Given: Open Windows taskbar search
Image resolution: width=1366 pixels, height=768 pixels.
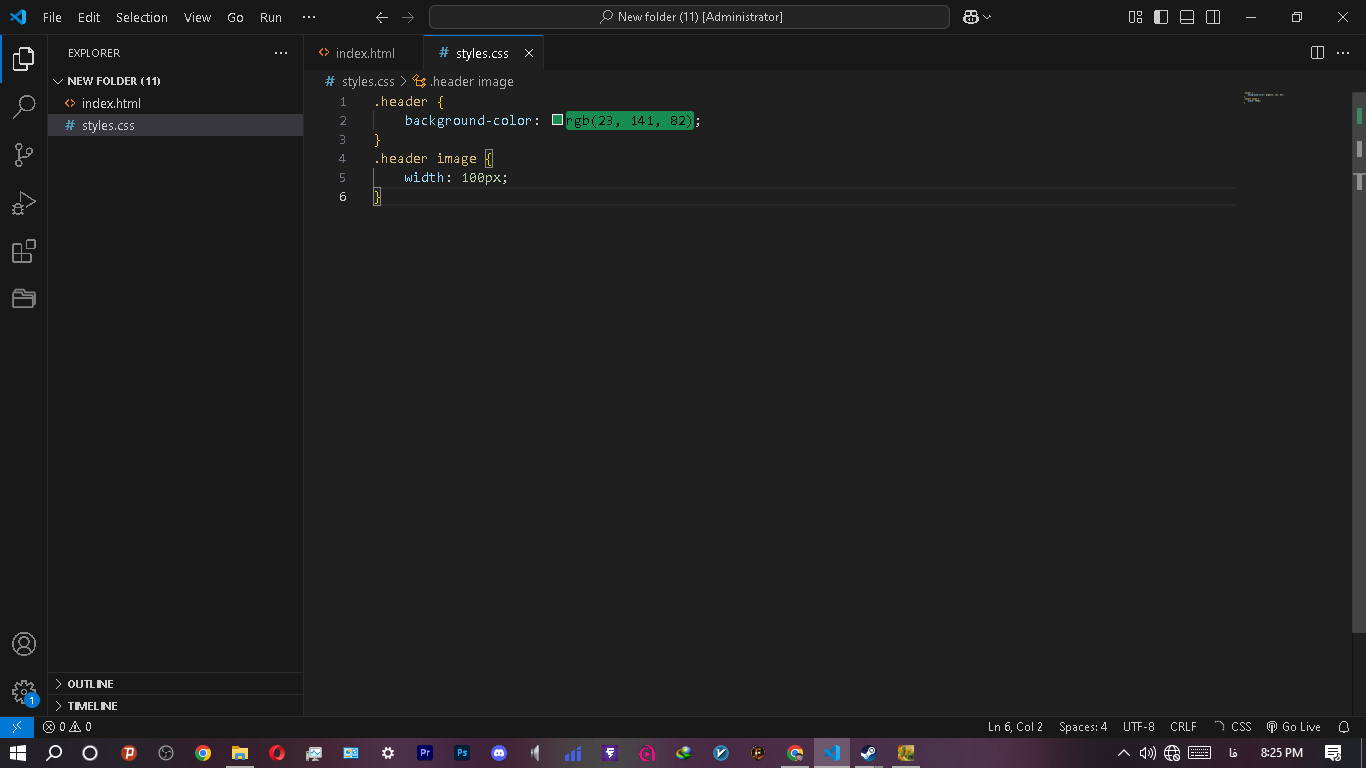Looking at the screenshot, I should pos(54,753).
